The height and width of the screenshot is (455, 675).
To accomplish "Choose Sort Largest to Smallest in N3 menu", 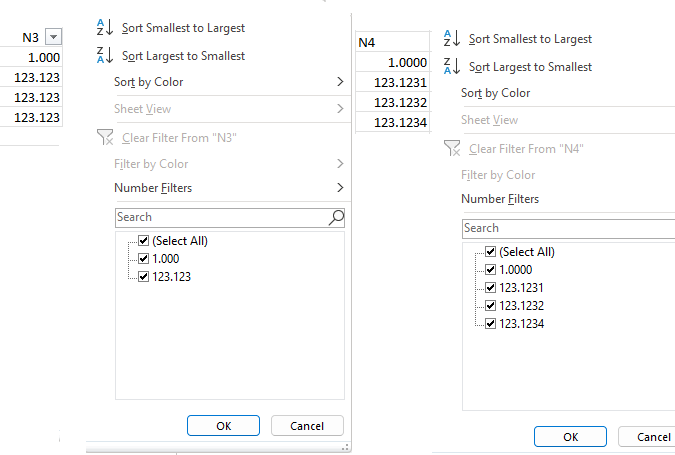I will 183,56.
